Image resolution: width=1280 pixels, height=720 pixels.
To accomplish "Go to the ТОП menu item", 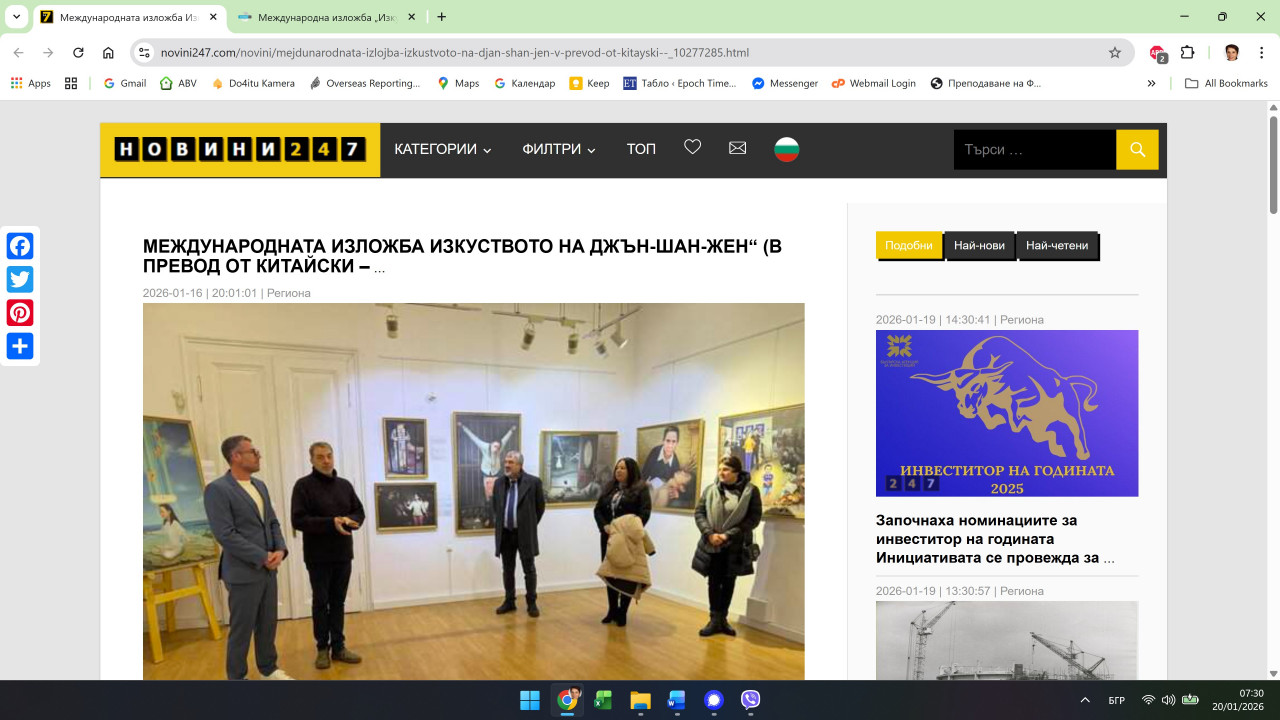I will point(641,149).
